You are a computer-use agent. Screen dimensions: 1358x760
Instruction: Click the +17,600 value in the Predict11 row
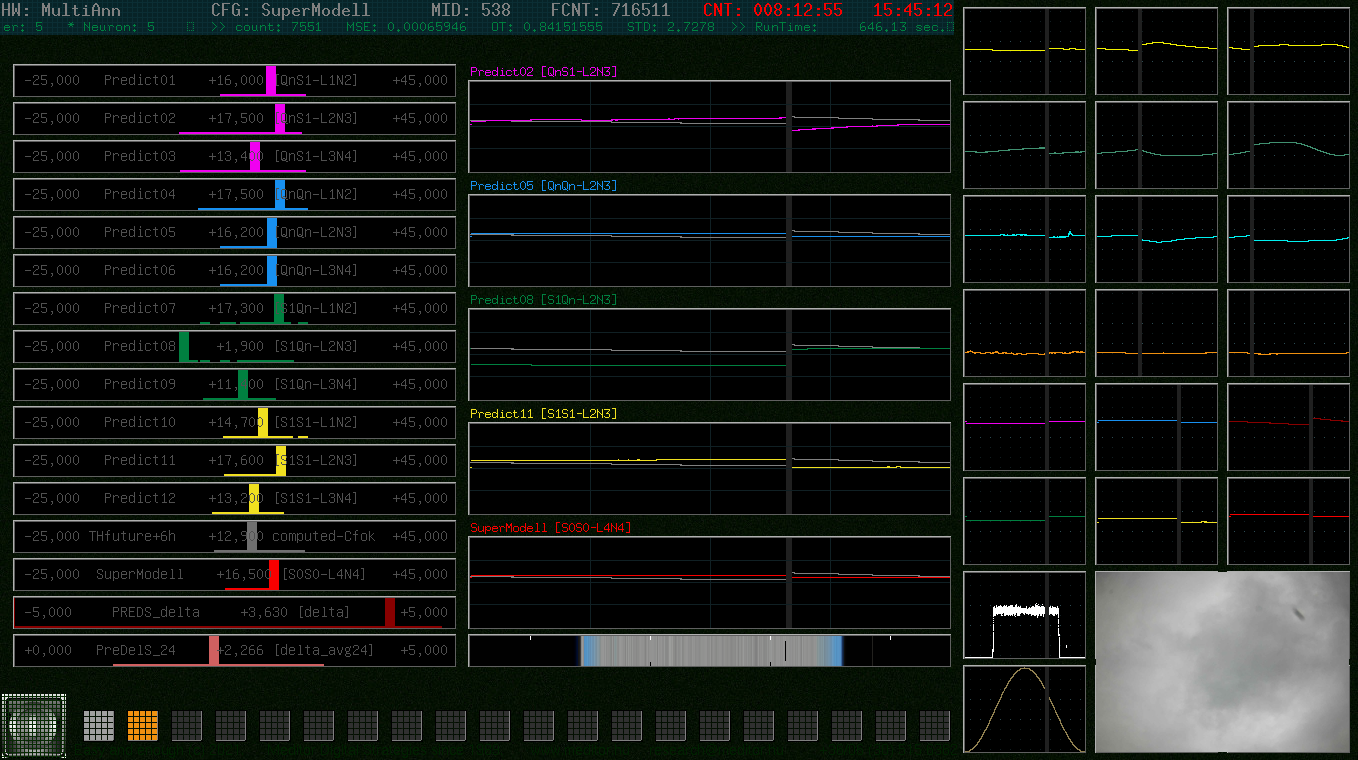pyautogui.click(x=236, y=460)
